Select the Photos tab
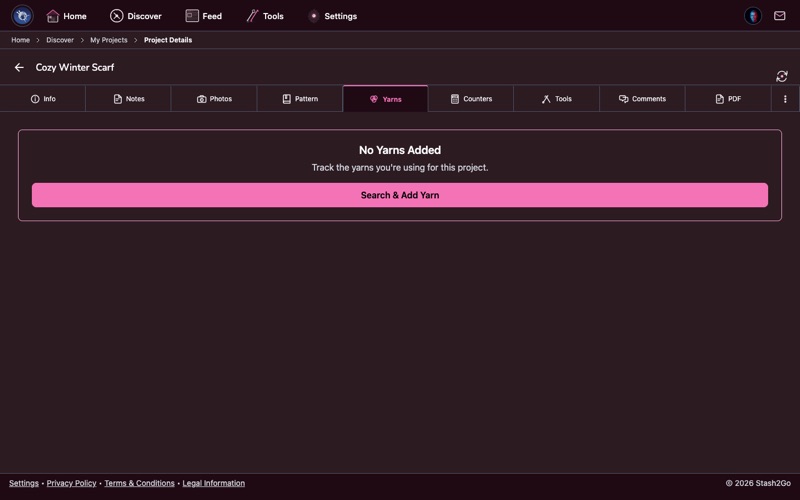Image resolution: width=800 pixels, height=500 pixels. [x=214, y=99]
